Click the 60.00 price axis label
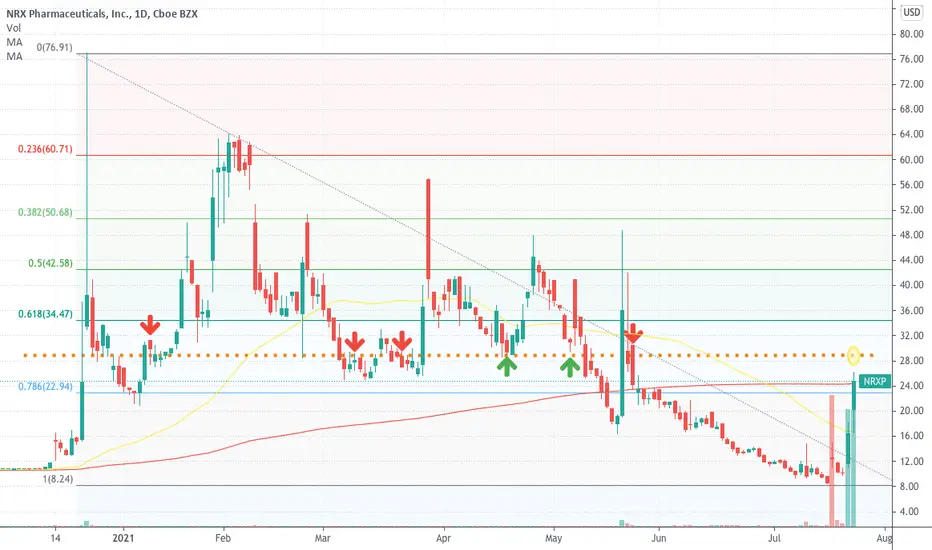 [x=911, y=160]
